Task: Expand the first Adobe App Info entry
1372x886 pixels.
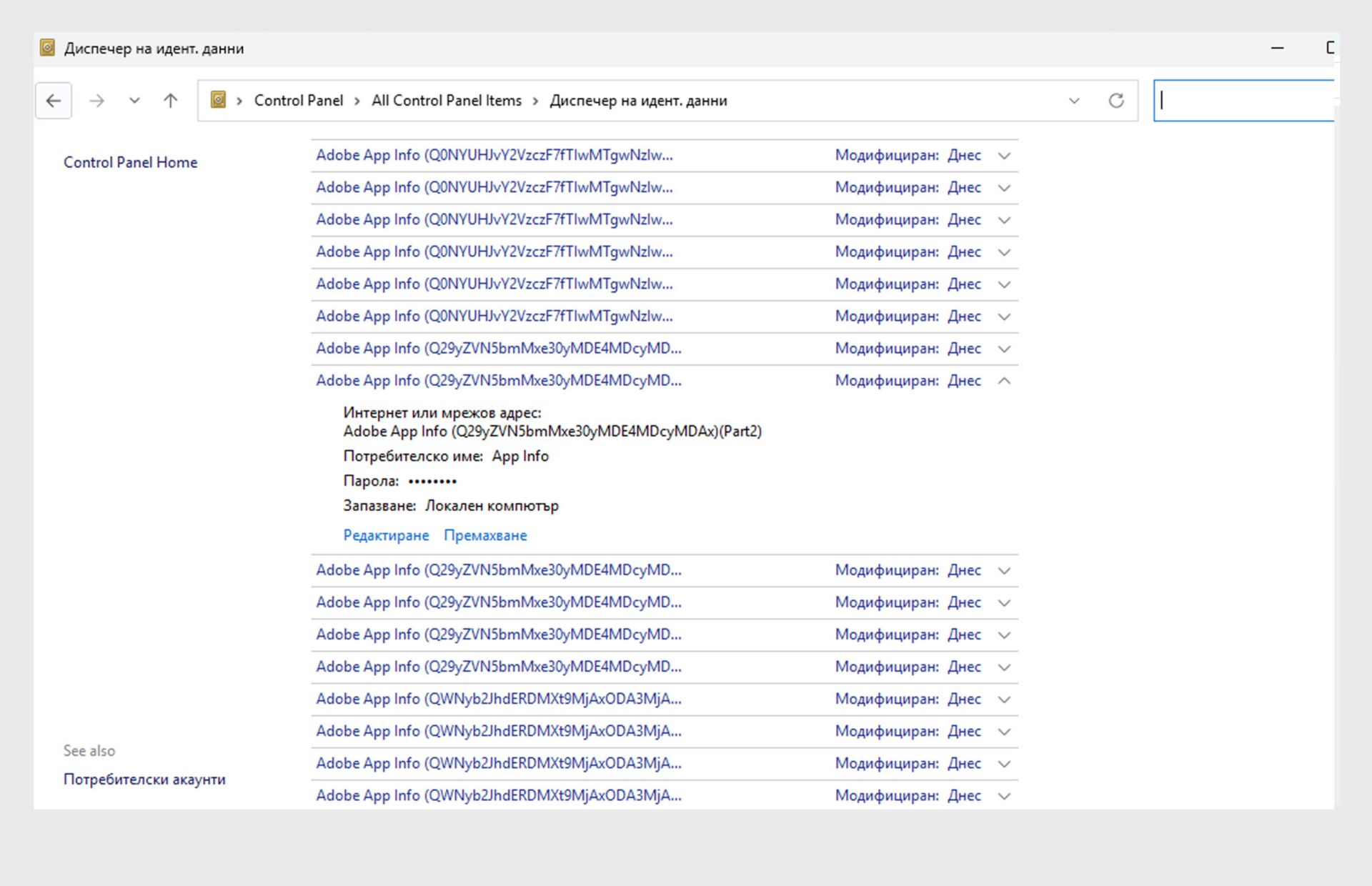Action: click(1004, 156)
